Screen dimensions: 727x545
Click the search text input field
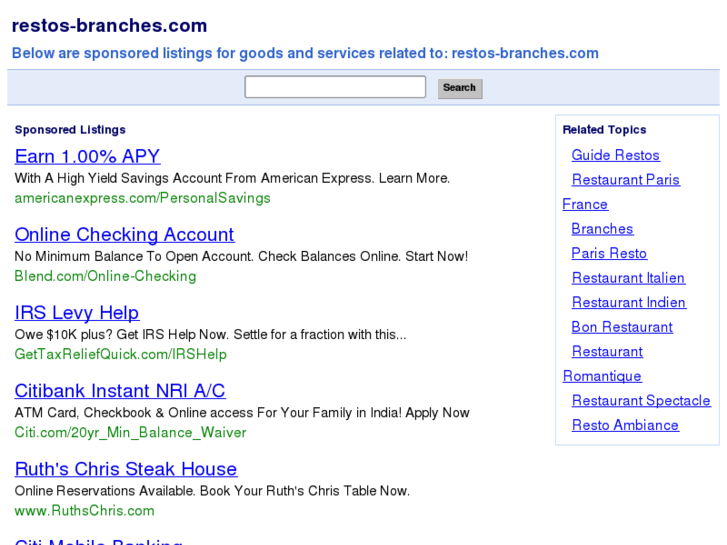pos(335,87)
